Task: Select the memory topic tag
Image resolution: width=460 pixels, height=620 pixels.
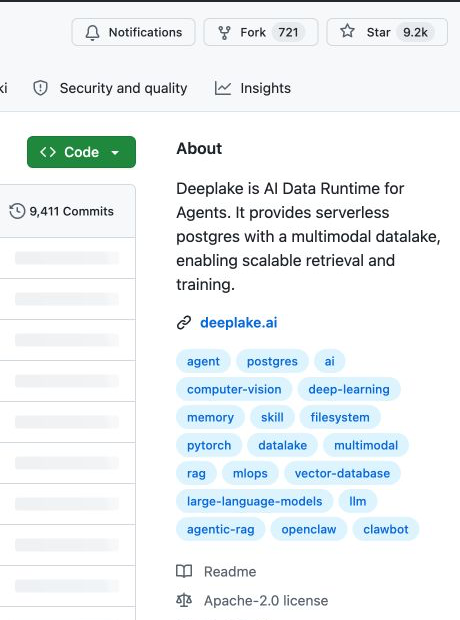Action: point(210,418)
